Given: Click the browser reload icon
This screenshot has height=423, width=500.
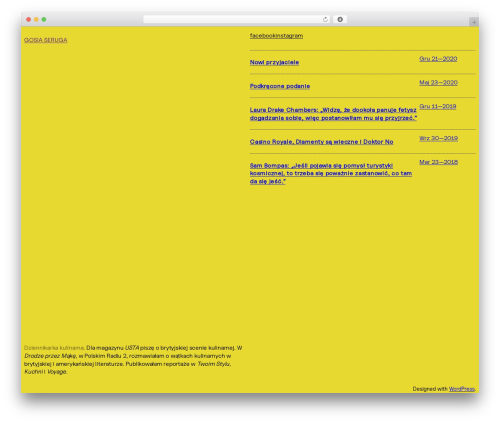Looking at the screenshot, I should 325,20.
